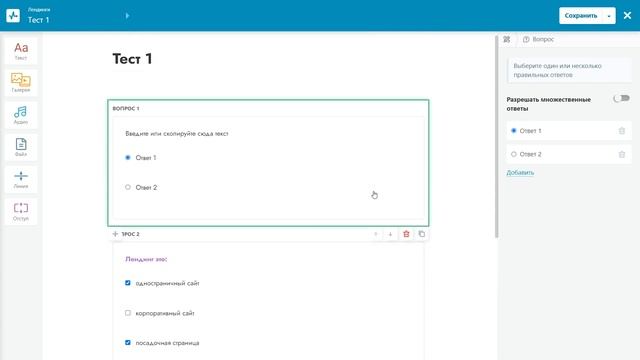Click the play arrow next to title
The image size is (640, 360).
pyautogui.click(x=127, y=16)
